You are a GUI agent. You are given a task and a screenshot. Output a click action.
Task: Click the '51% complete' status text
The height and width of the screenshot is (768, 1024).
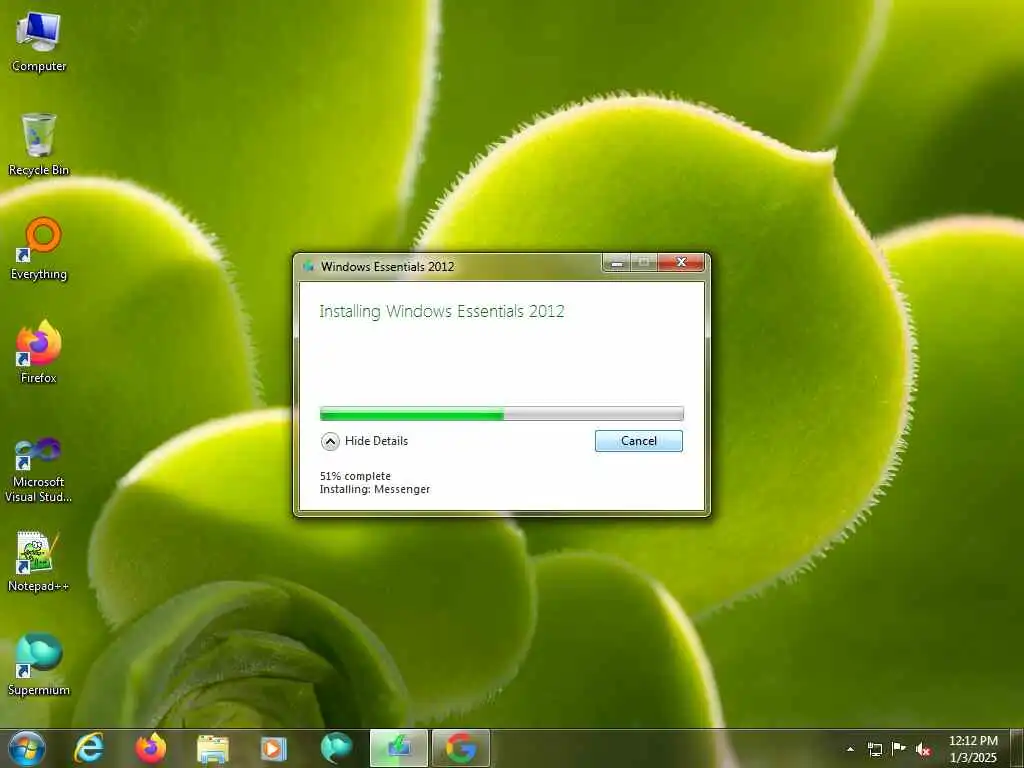coord(355,476)
